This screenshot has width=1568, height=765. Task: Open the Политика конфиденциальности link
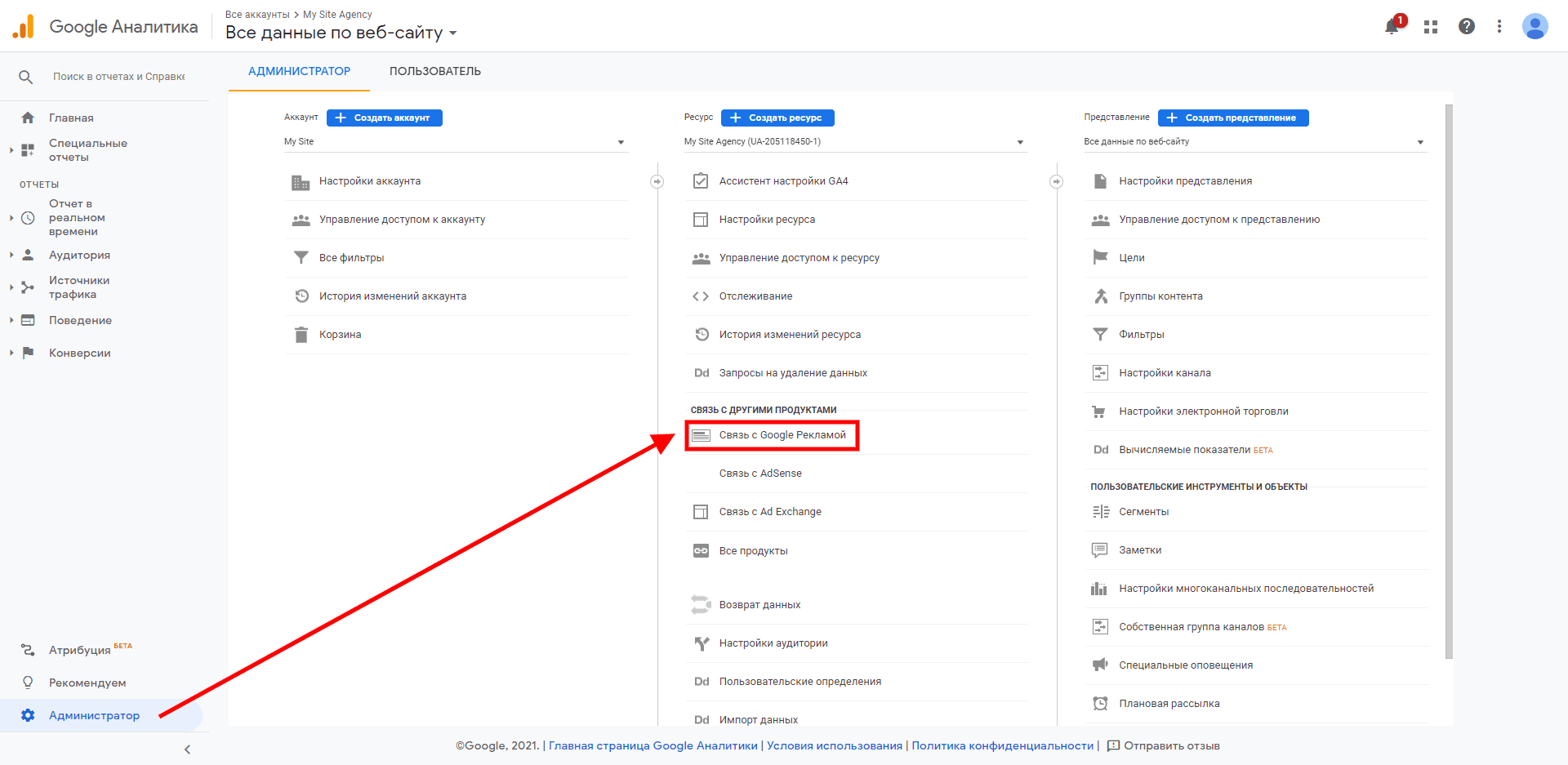(x=1002, y=746)
